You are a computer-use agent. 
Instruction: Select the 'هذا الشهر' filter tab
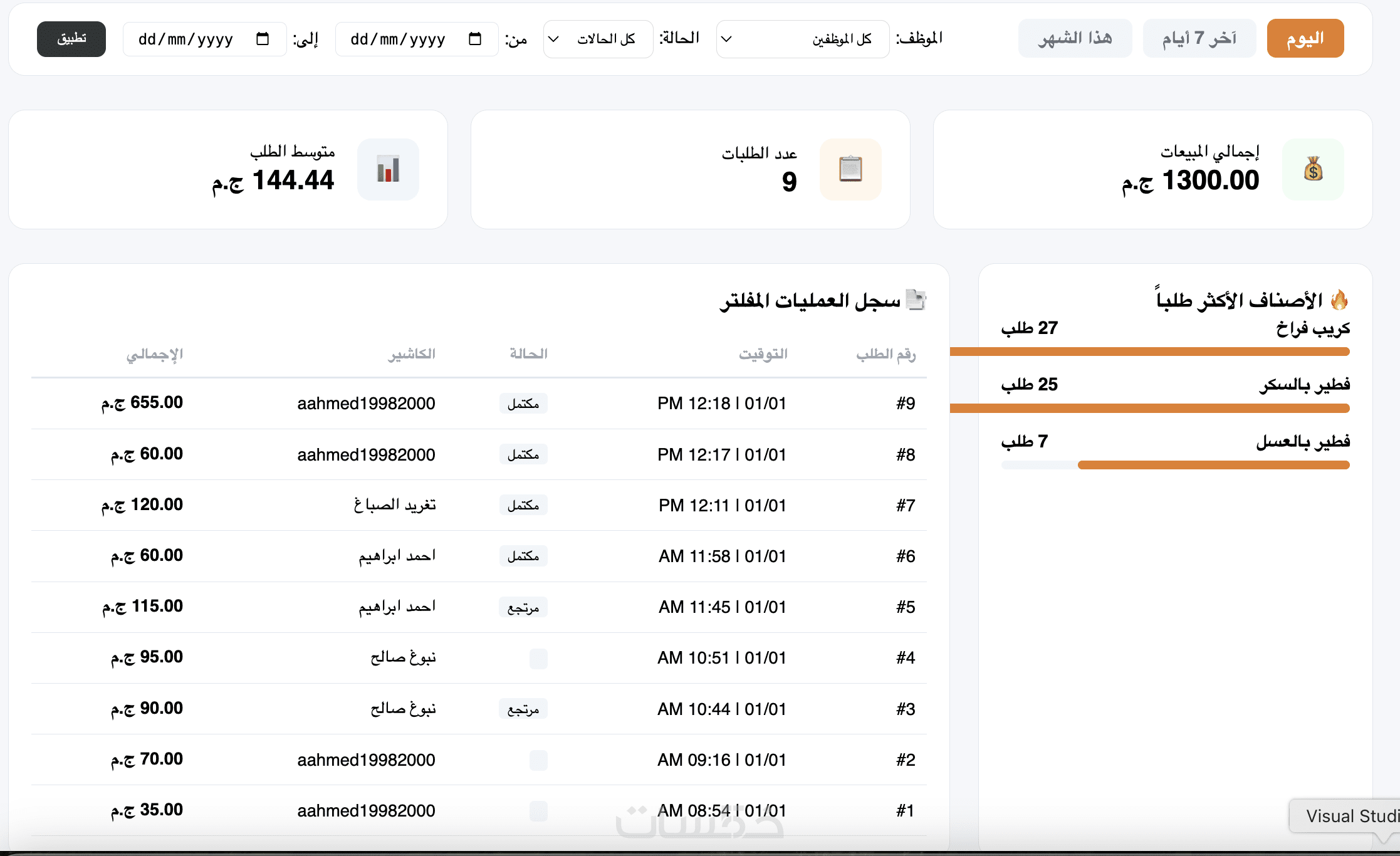pyautogui.click(x=1075, y=38)
